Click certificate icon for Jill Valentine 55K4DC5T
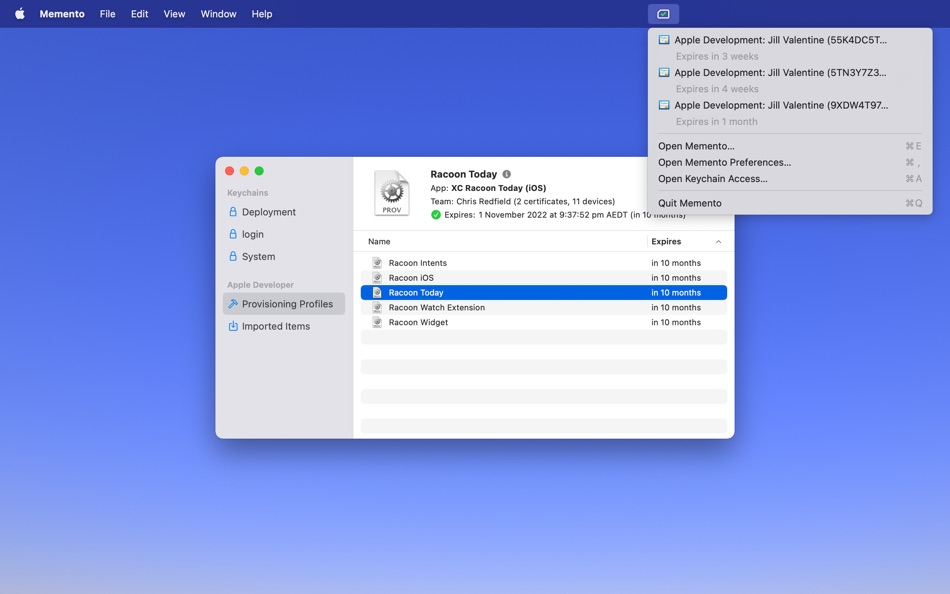Viewport: 950px width, 594px height. click(664, 40)
